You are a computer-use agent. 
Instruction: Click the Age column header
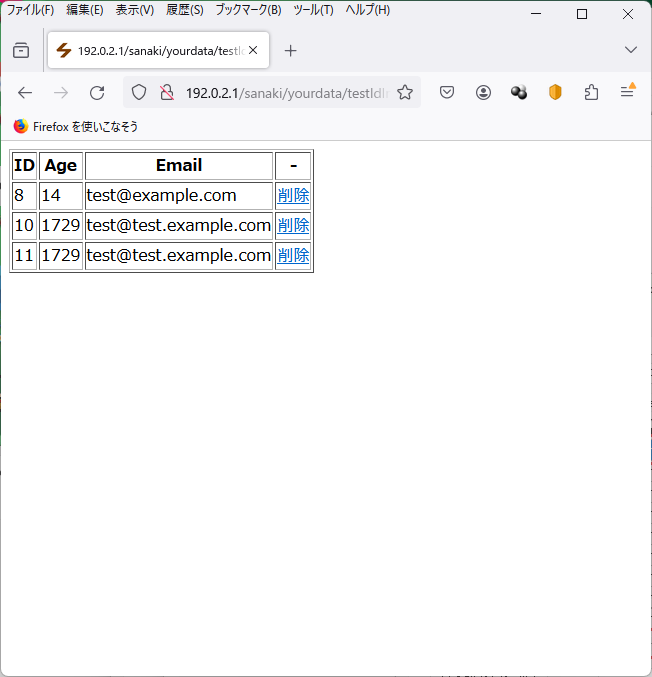point(61,165)
